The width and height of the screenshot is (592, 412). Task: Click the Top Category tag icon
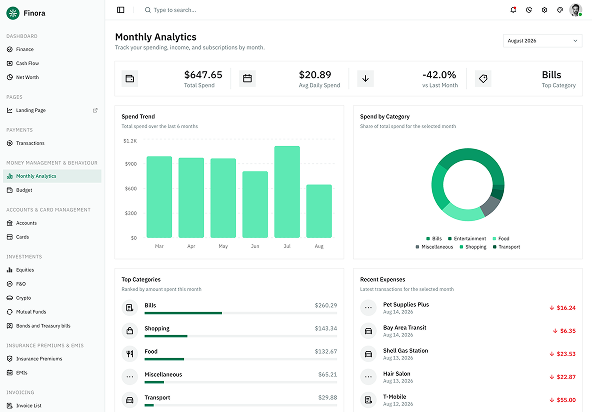pos(483,79)
